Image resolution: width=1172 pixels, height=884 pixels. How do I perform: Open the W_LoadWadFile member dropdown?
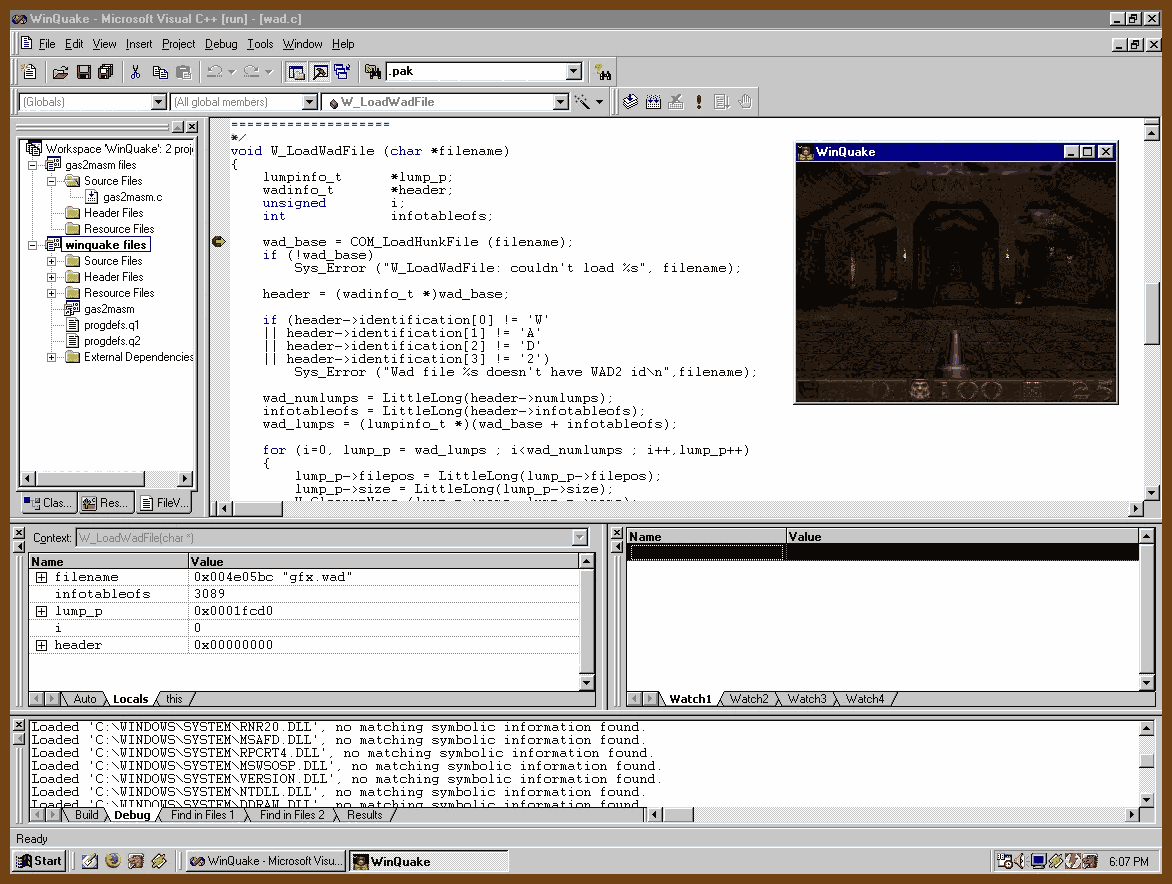tap(561, 102)
